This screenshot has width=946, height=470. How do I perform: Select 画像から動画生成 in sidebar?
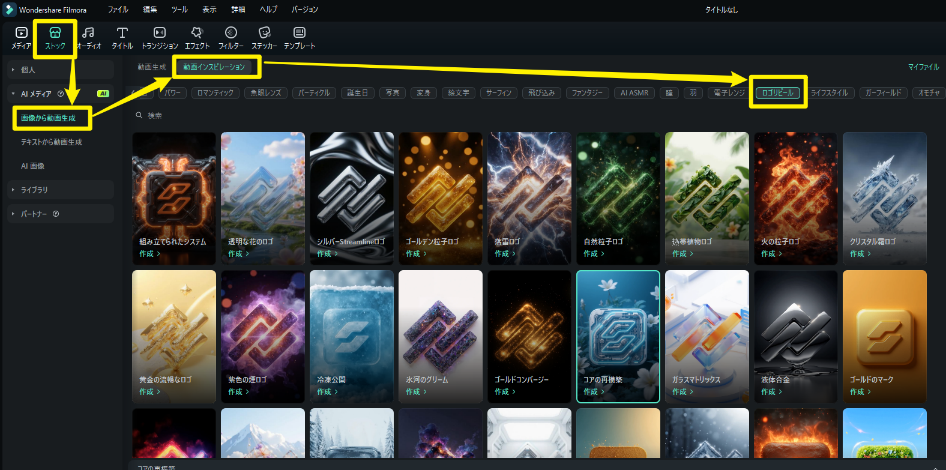click(48, 118)
